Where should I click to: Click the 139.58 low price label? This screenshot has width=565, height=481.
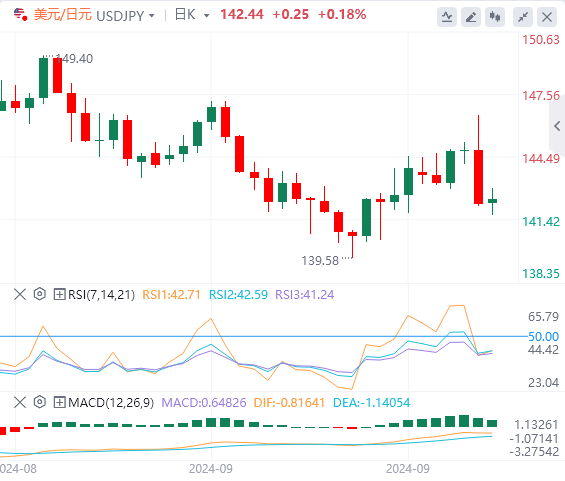click(x=320, y=260)
